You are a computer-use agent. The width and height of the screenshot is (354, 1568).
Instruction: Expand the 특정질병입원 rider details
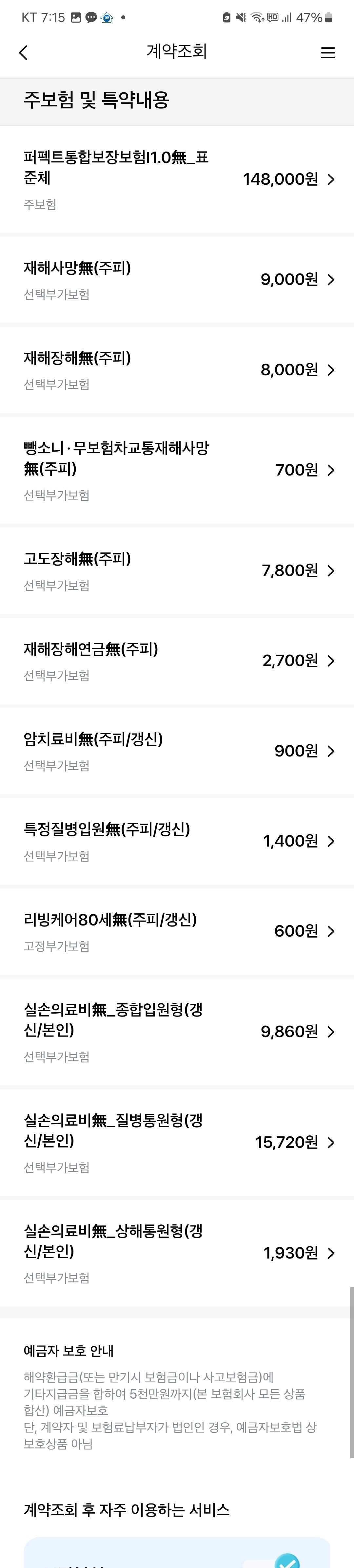[x=331, y=841]
